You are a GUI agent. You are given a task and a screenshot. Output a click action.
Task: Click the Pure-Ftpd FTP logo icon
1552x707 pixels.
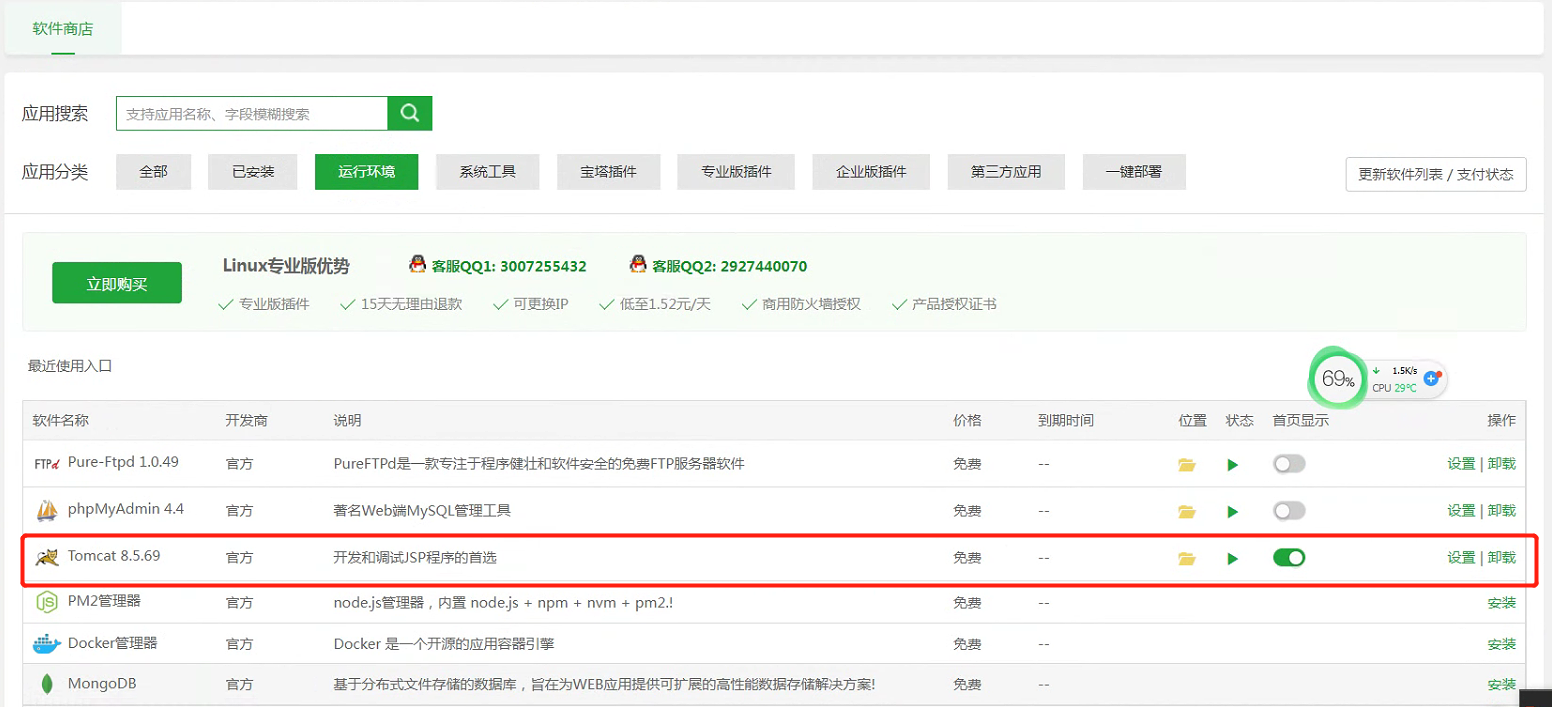click(x=47, y=464)
